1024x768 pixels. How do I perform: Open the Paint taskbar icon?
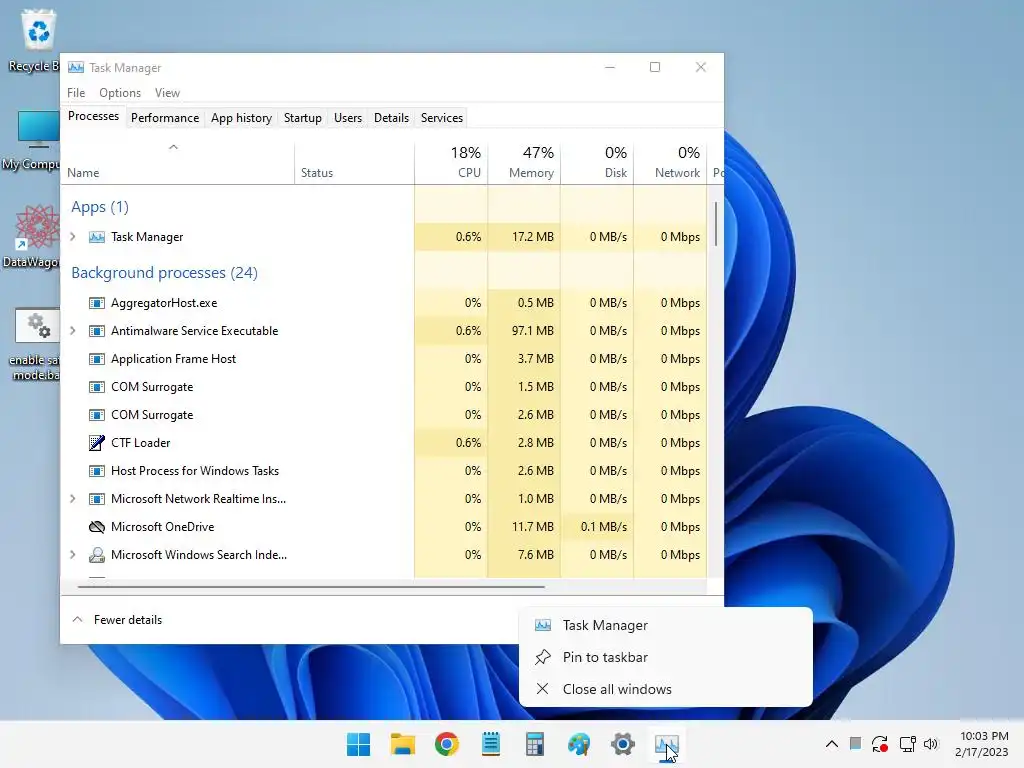pyautogui.click(x=579, y=744)
